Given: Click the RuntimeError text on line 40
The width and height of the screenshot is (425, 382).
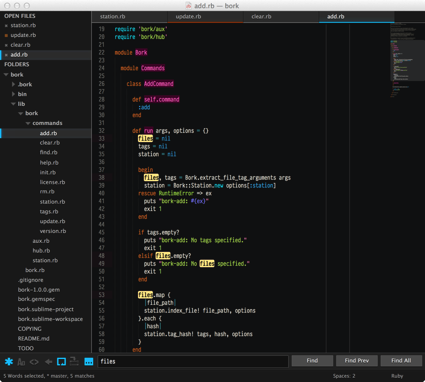Looking at the screenshot, I should pyautogui.click(x=176, y=193).
